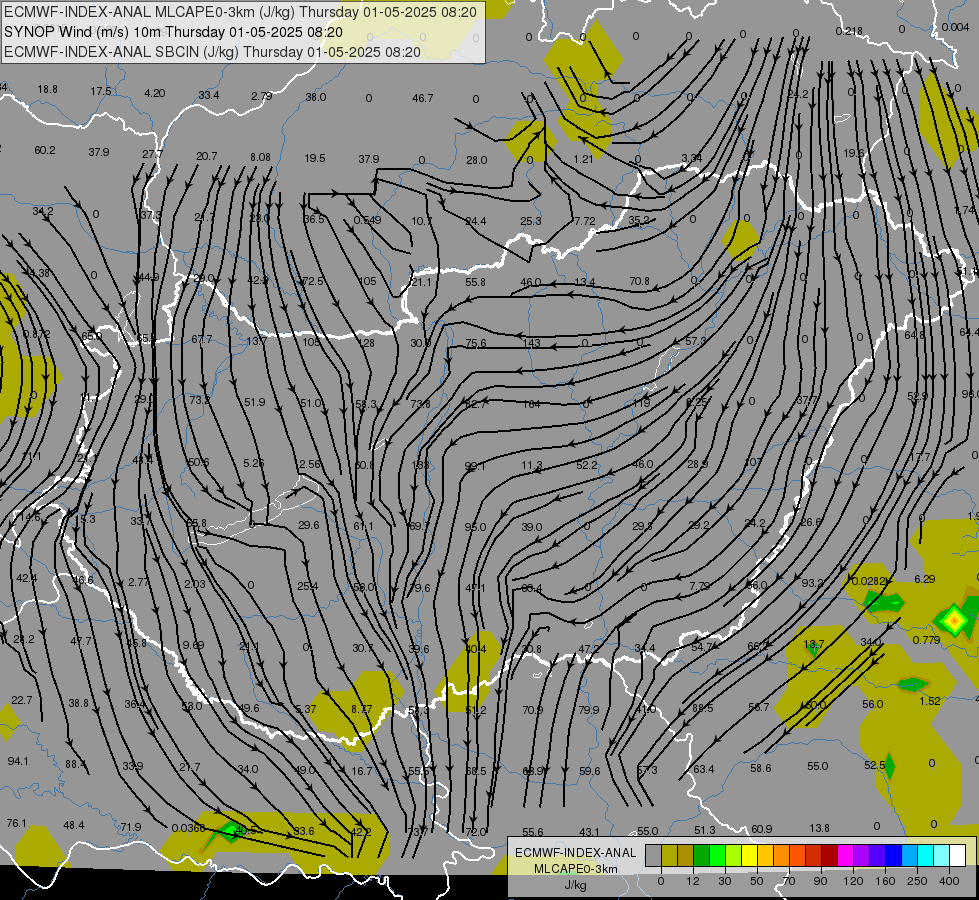Screen dimensions: 979x900
Task: Click the map value '5.26'
Action: click(253, 463)
